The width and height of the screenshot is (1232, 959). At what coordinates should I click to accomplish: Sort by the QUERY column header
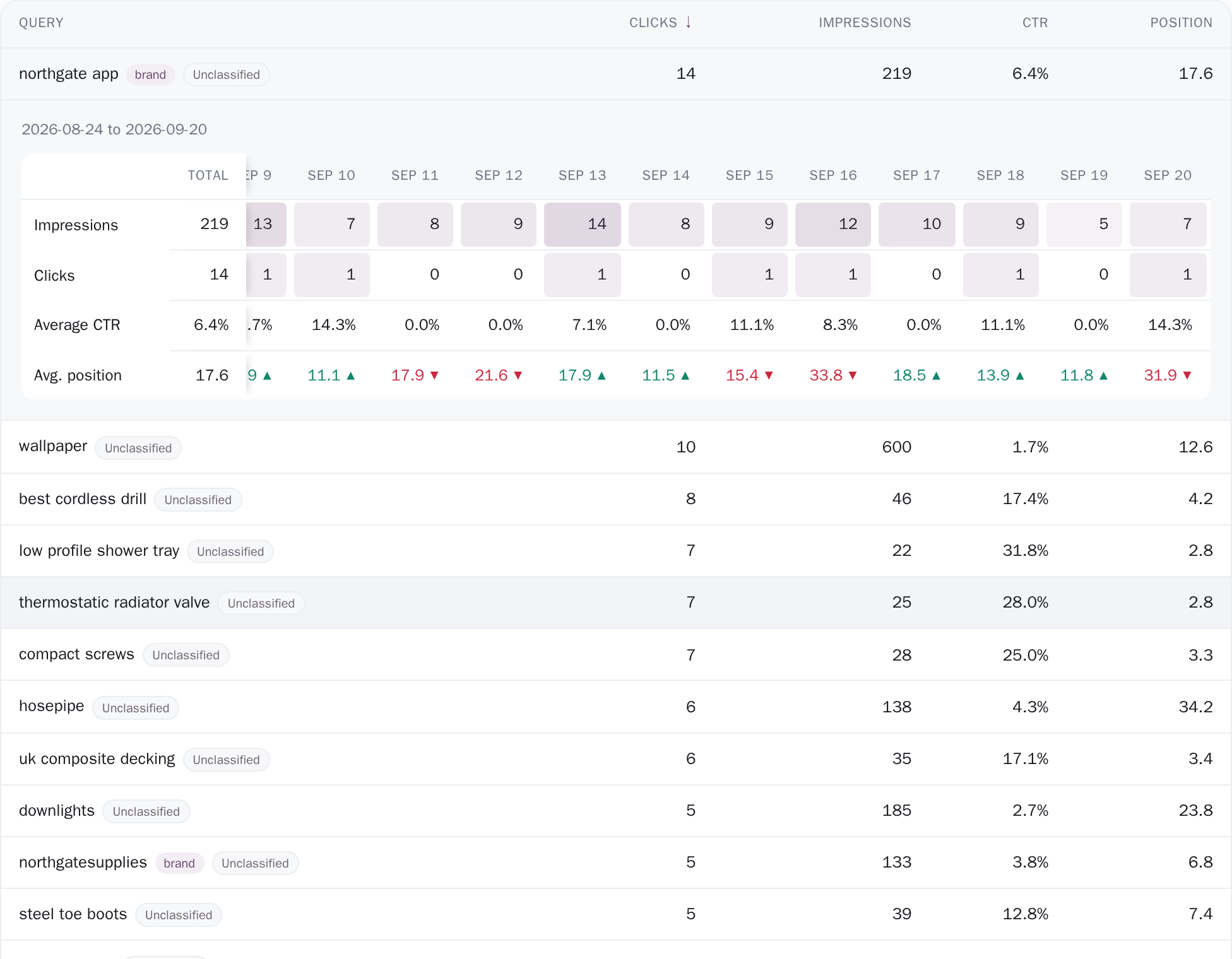[41, 23]
